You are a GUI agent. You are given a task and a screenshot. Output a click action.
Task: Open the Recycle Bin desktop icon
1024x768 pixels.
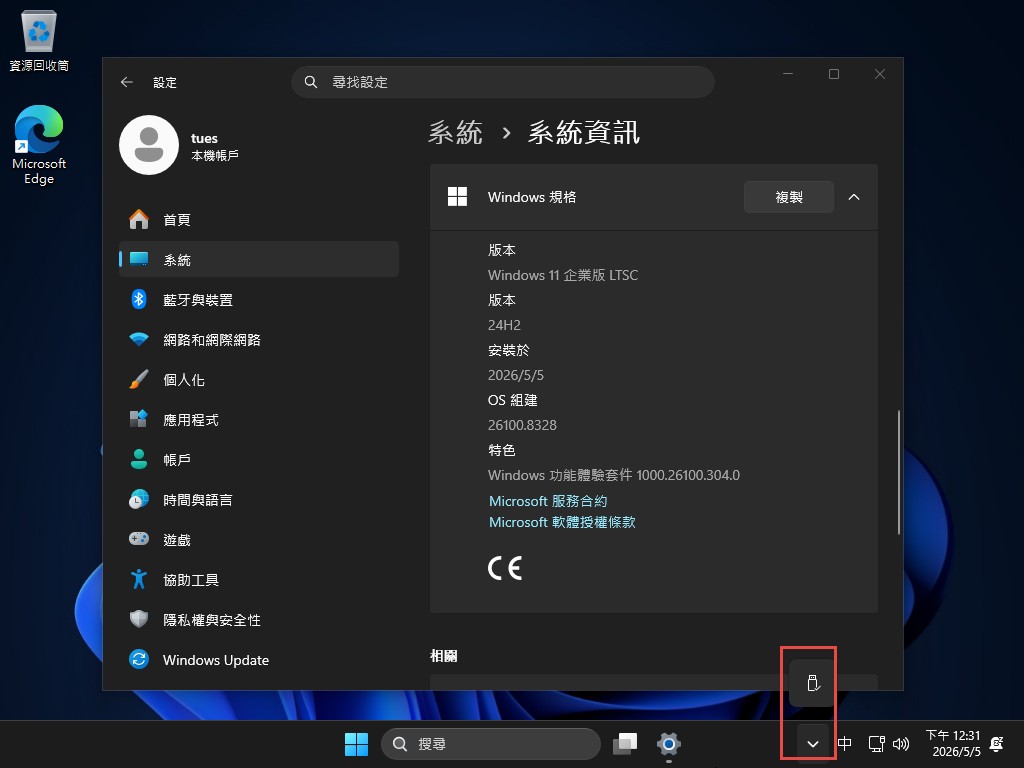pyautogui.click(x=39, y=40)
